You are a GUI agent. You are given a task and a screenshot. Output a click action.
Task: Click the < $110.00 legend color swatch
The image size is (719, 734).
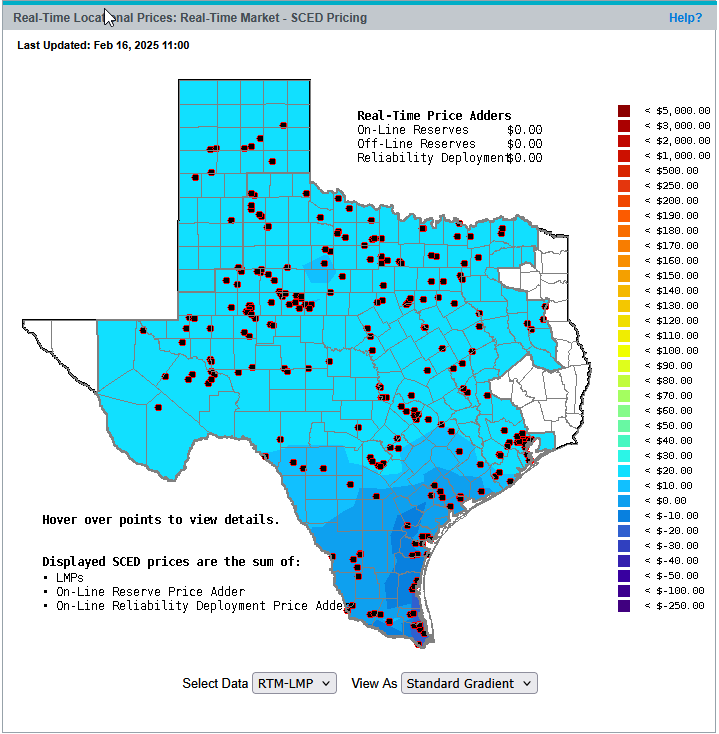coord(624,336)
